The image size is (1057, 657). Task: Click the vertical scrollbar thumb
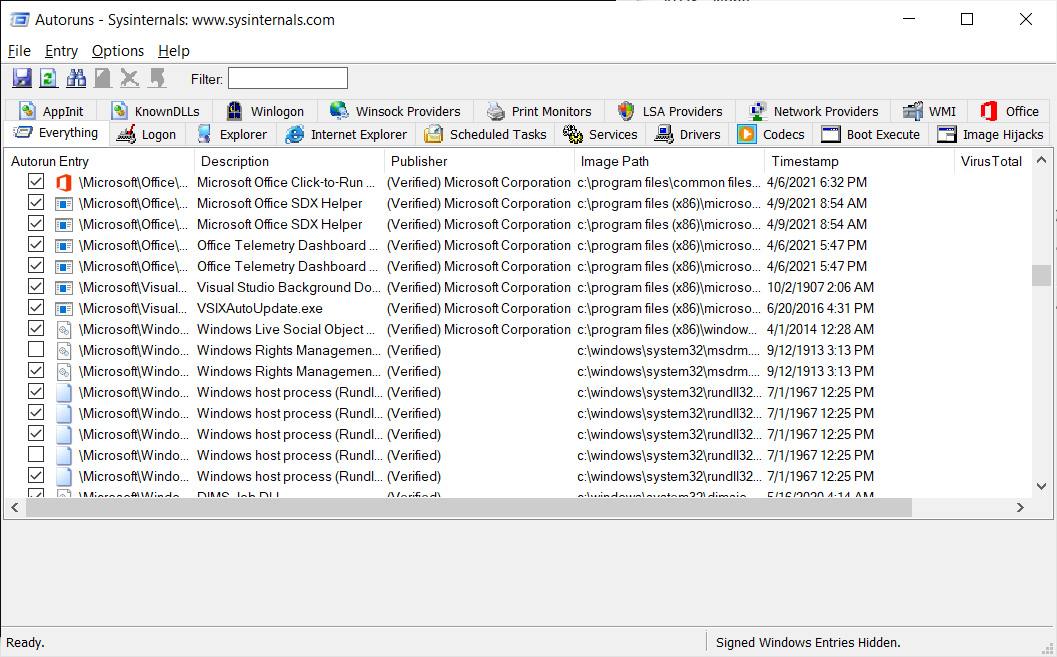click(1041, 275)
